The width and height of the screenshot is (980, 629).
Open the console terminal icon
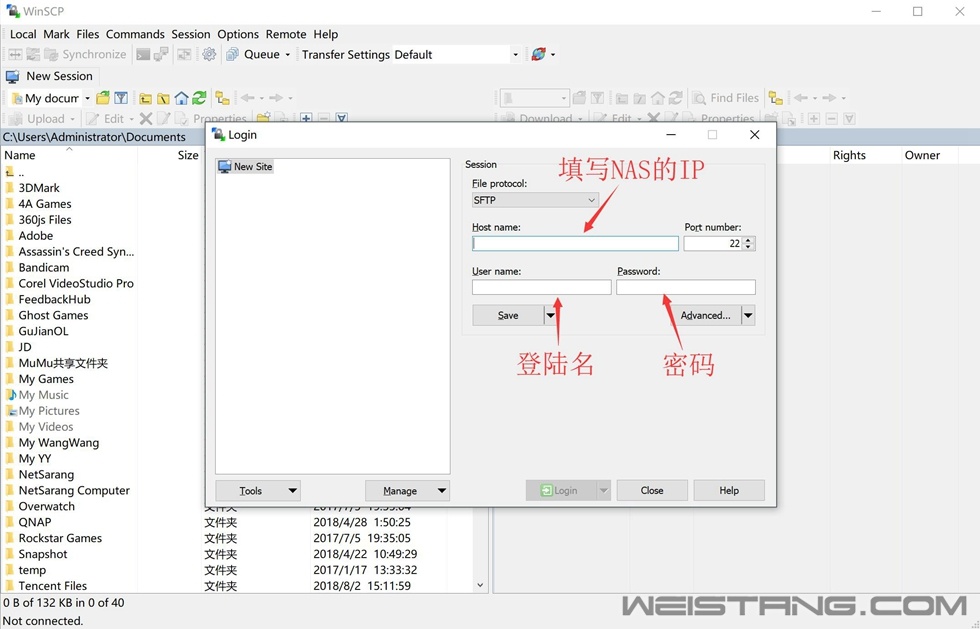(x=143, y=54)
